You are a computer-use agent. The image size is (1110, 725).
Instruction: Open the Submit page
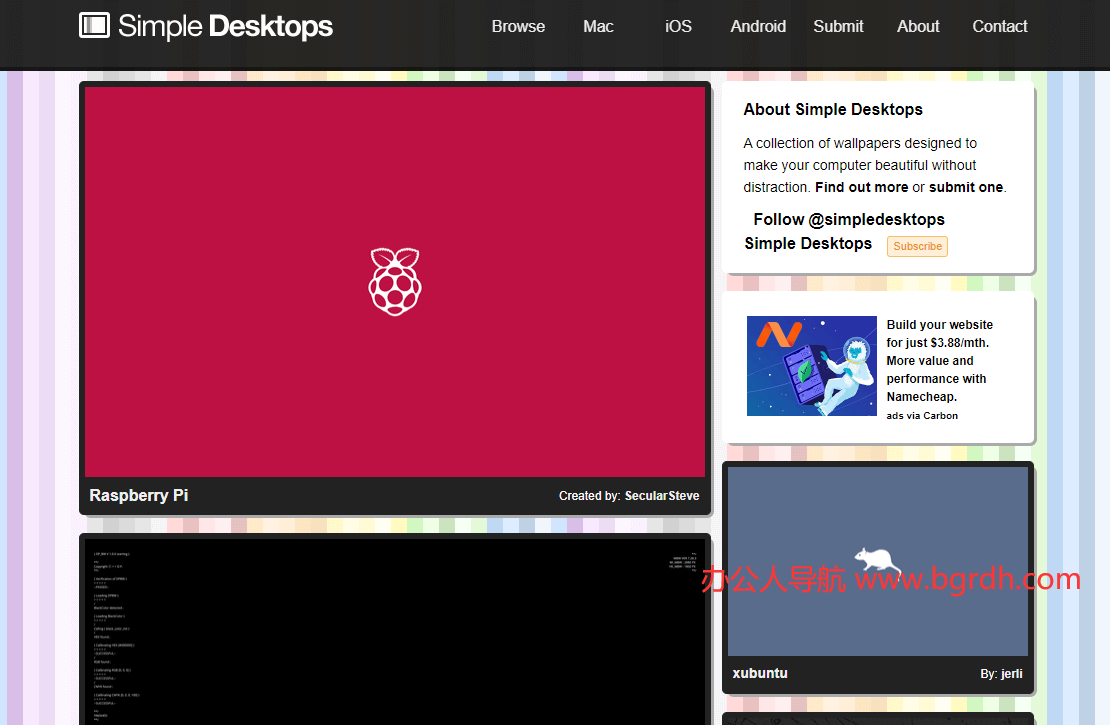pos(838,27)
